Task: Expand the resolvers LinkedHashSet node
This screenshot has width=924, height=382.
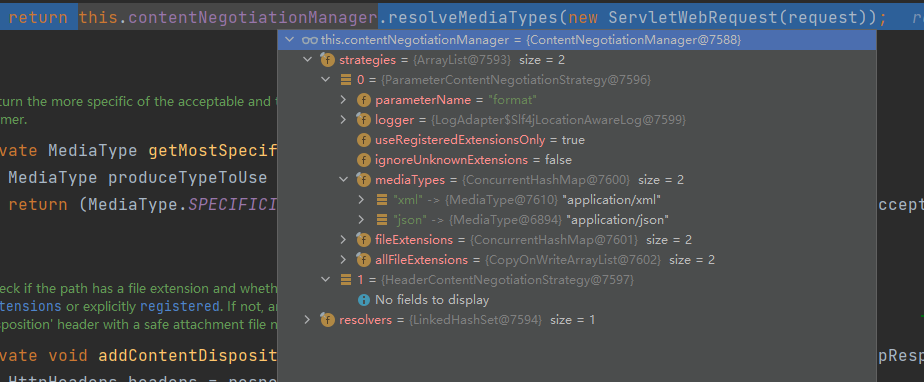Action: point(307,320)
